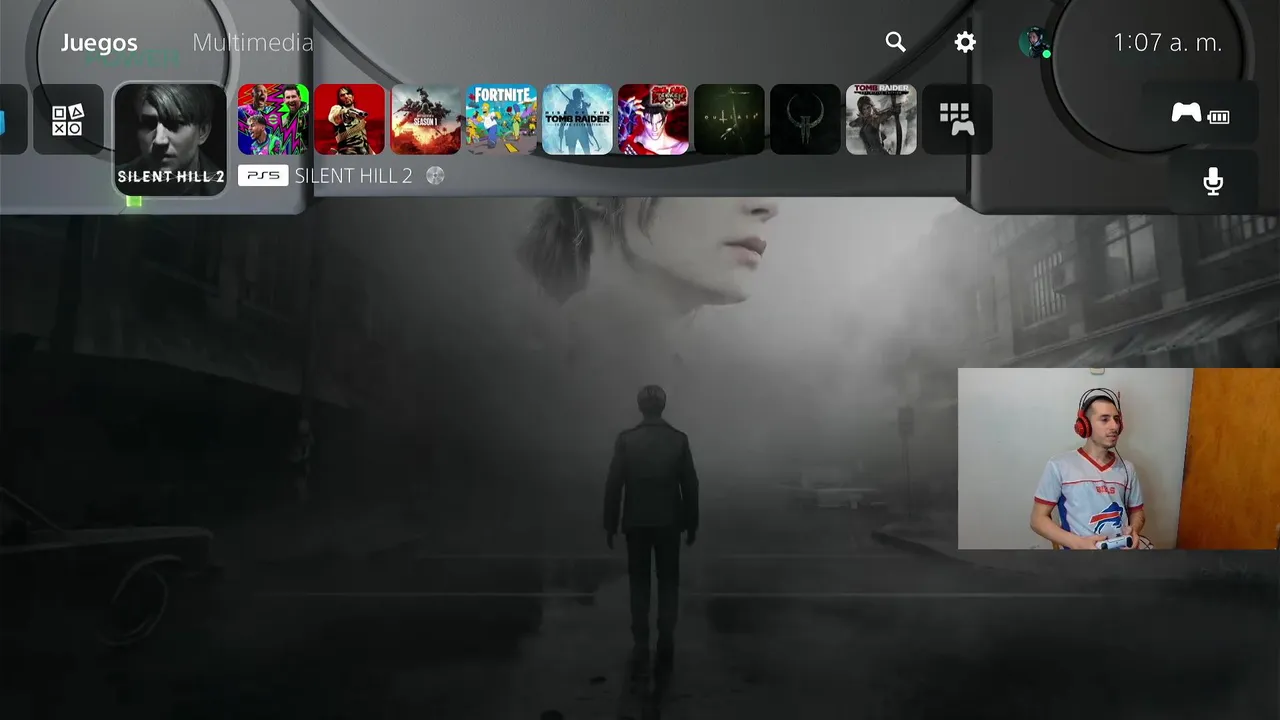The width and height of the screenshot is (1280, 720).
Task: Select the Silent Hill 2 game tile
Action: pos(171,139)
